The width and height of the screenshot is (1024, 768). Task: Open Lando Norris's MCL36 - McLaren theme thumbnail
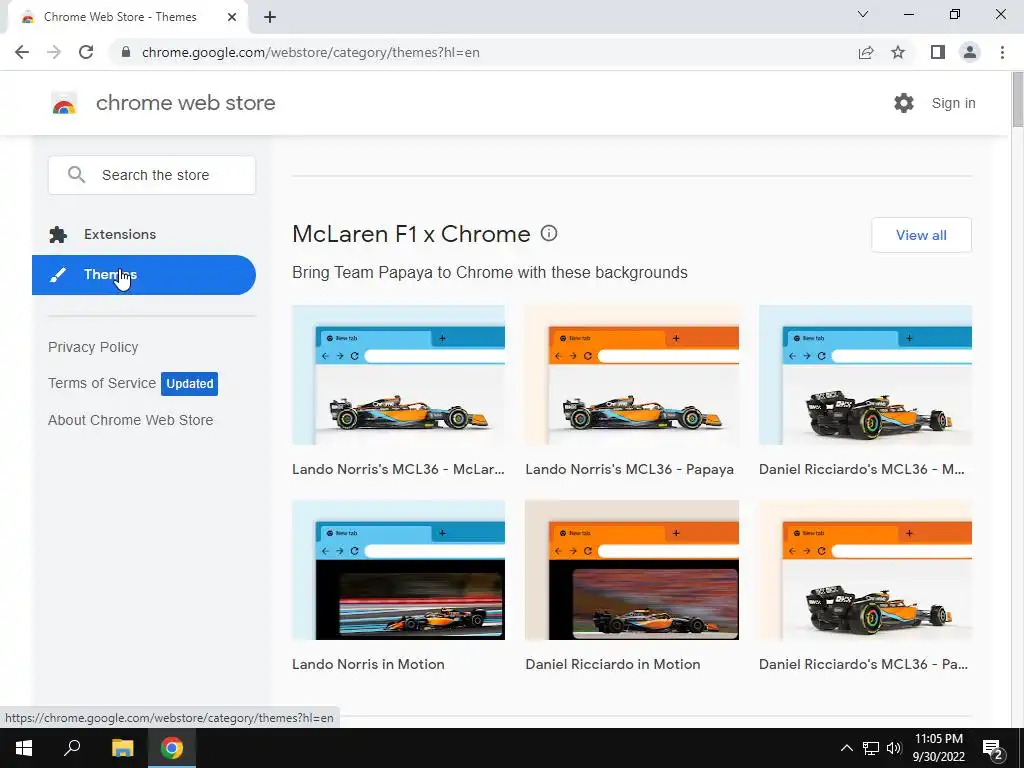(398, 375)
